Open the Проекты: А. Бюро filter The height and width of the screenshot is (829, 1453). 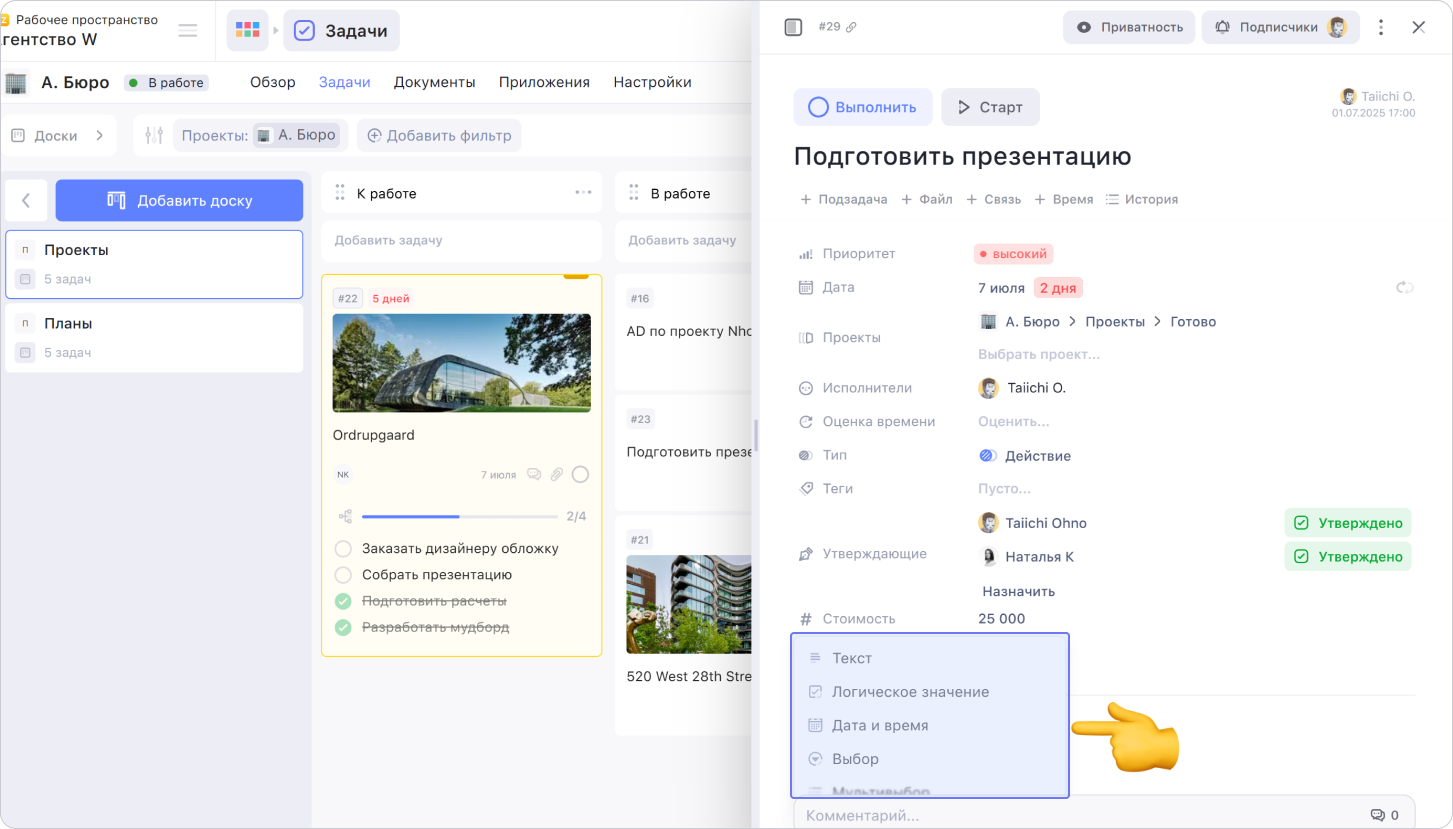tap(260, 135)
